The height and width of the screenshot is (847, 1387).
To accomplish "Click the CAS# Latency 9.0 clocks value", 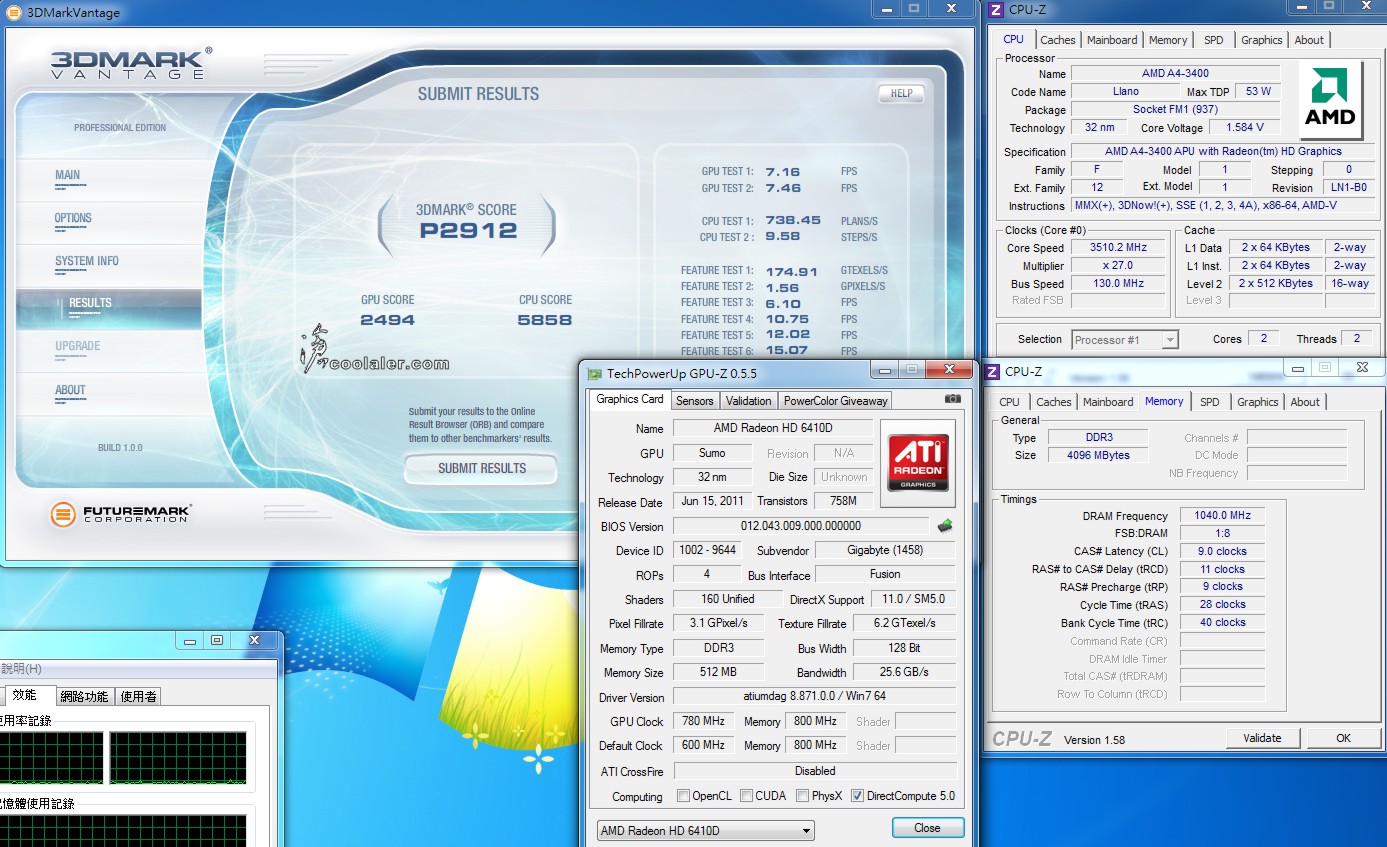I will (x=1222, y=551).
